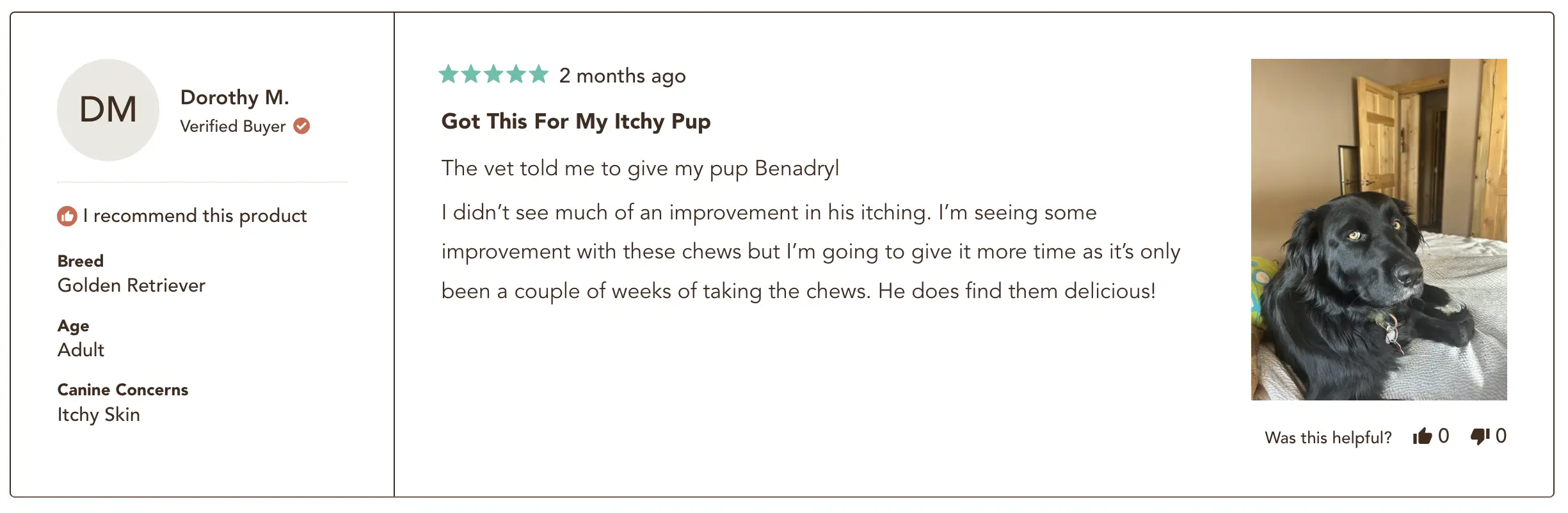Click the Adult age value
The width and height of the screenshot is (1568, 513).
coord(81,350)
